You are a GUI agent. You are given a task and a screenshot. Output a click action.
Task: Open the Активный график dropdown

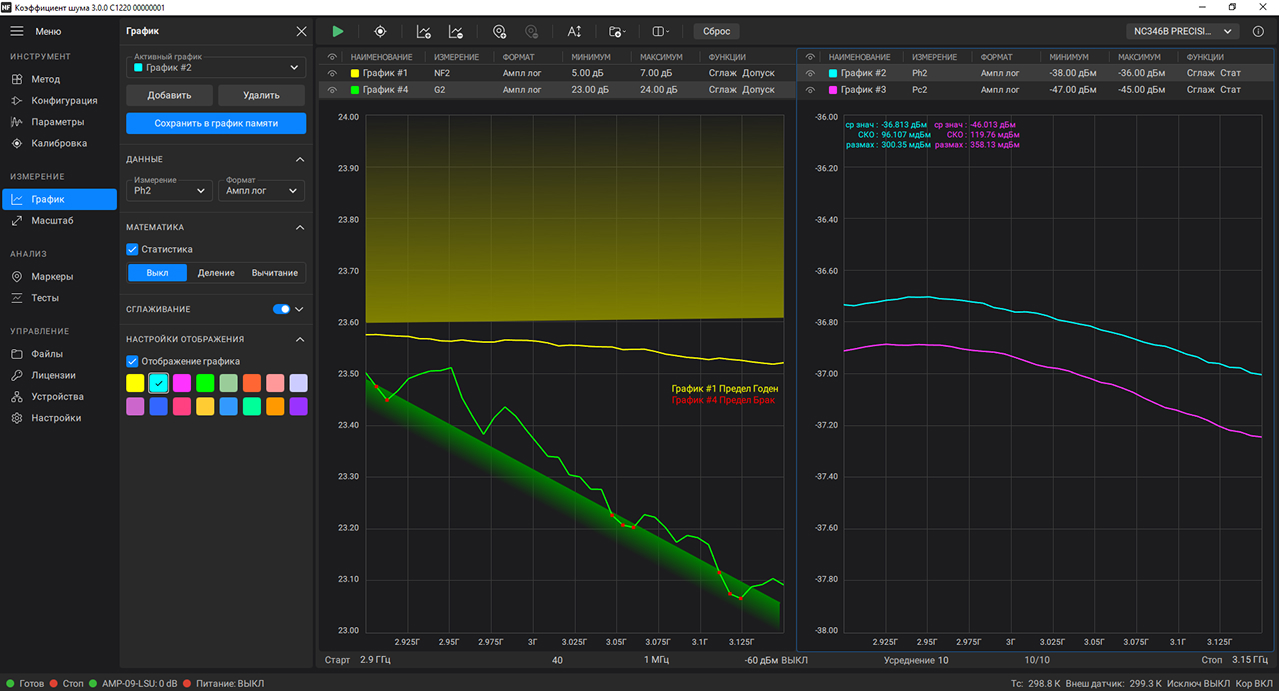pos(216,68)
